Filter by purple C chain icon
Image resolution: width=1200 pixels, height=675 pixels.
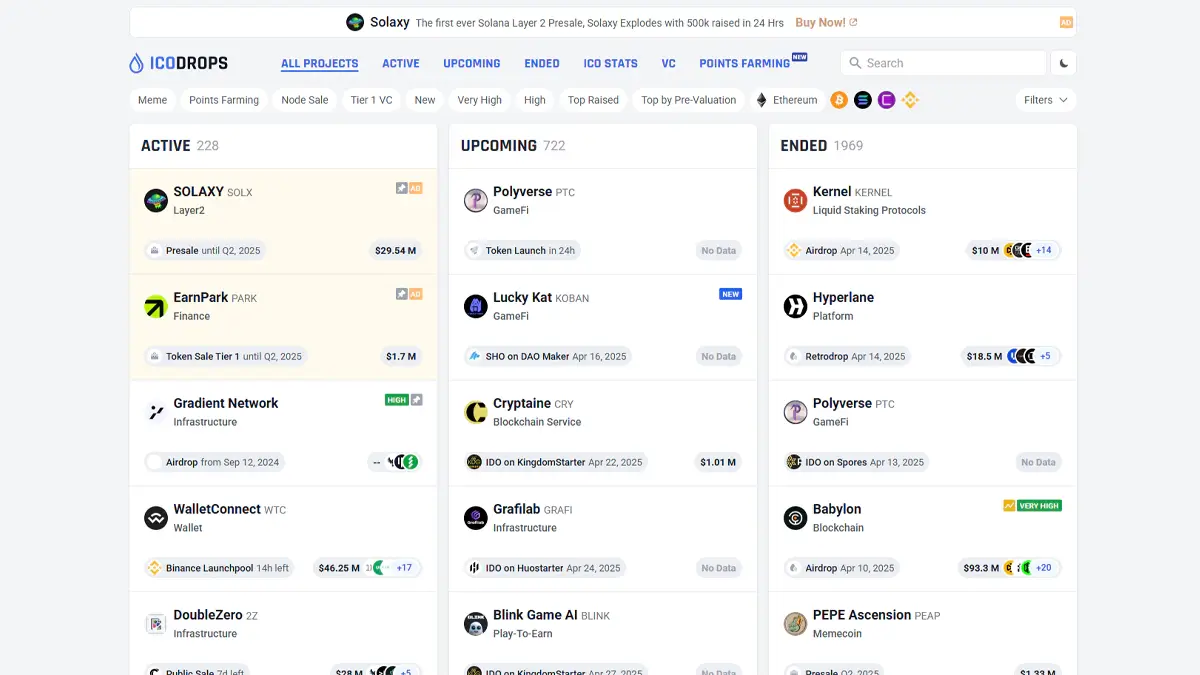coord(886,100)
